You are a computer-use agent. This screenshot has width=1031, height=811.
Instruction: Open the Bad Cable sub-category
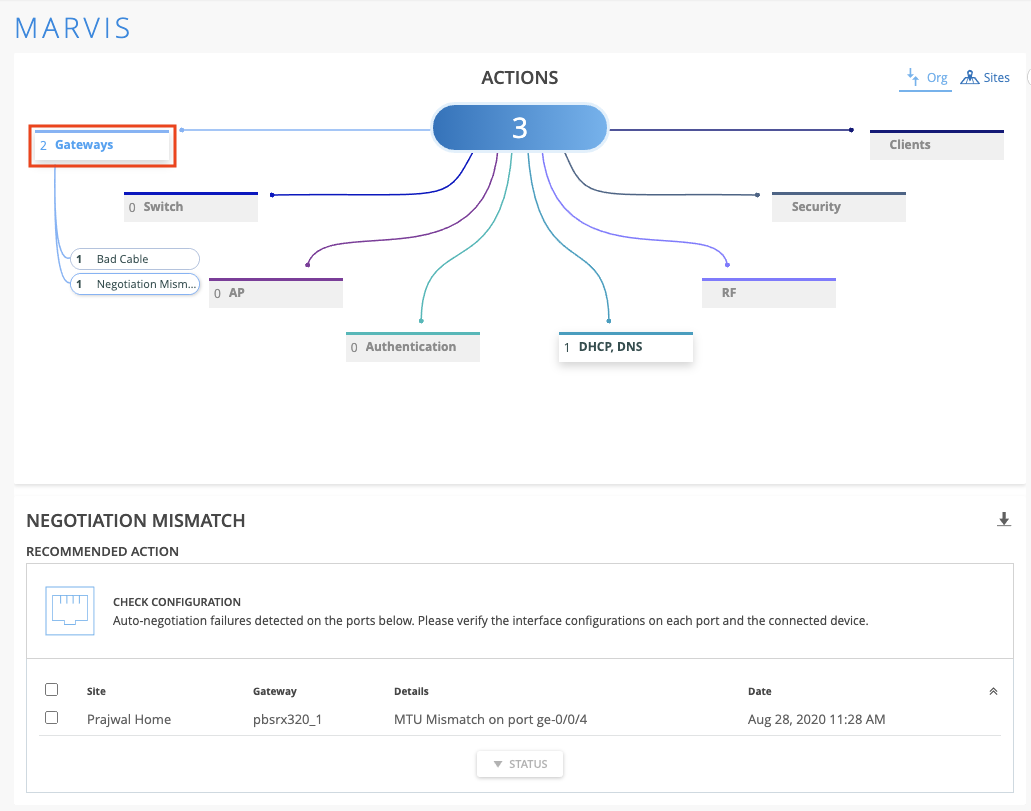point(134,259)
